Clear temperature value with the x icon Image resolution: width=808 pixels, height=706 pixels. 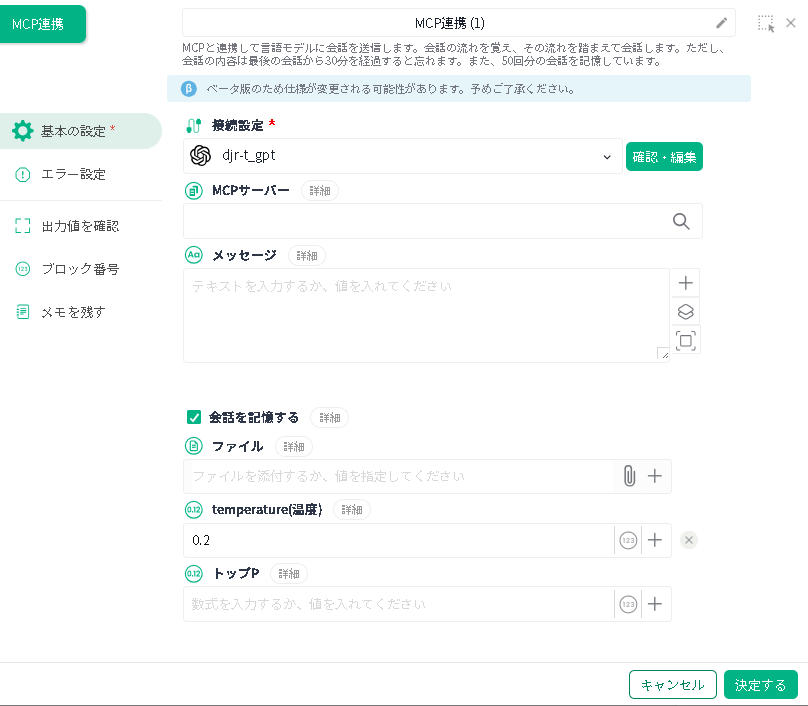[x=689, y=540]
